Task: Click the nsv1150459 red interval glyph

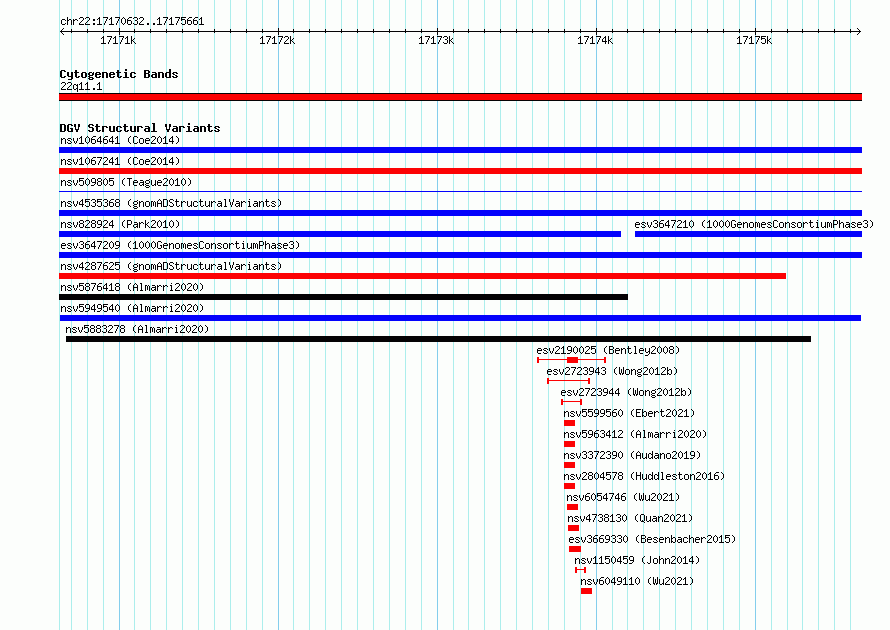Action: coord(580,570)
